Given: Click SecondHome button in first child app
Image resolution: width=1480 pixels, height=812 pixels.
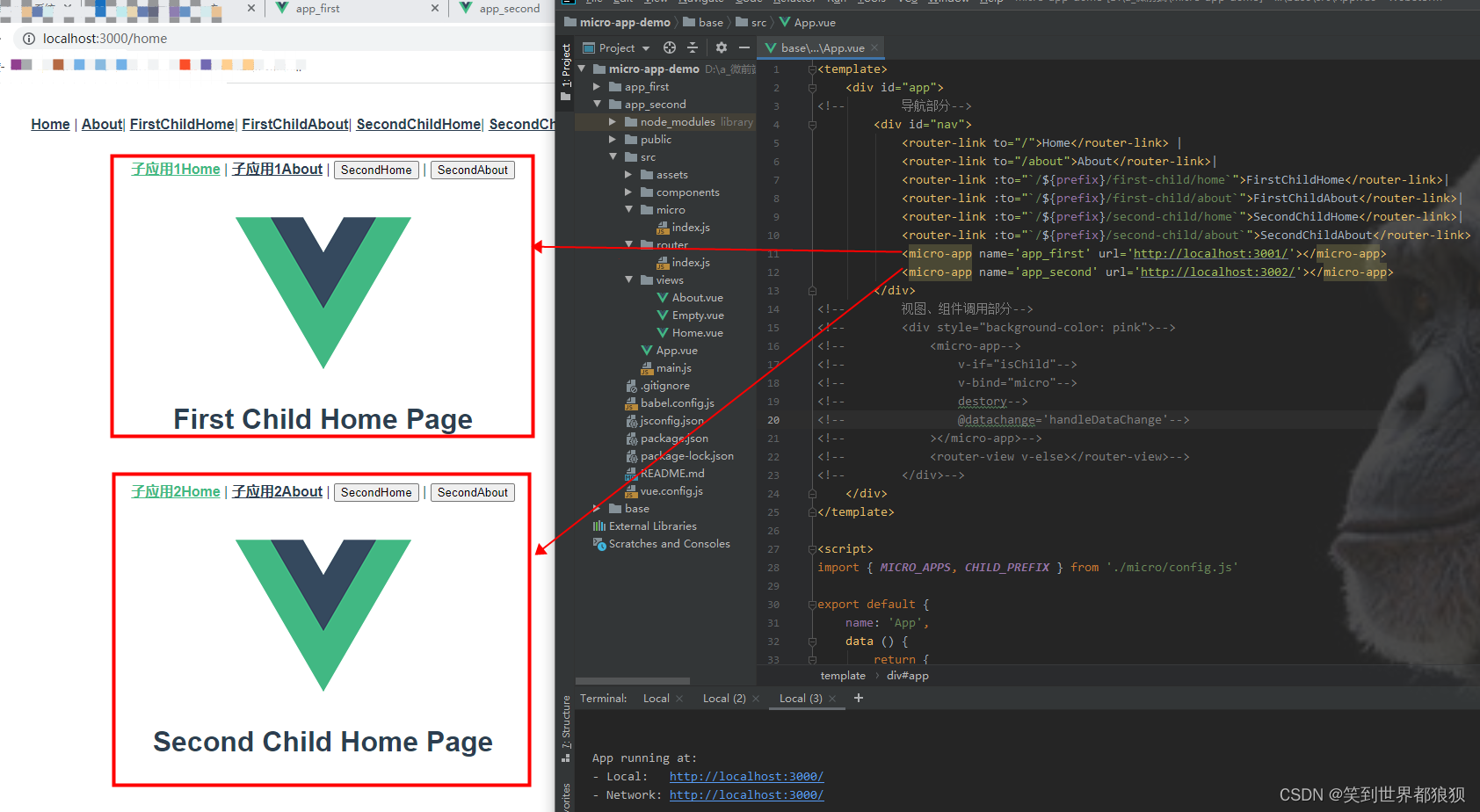Looking at the screenshot, I should 376,170.
